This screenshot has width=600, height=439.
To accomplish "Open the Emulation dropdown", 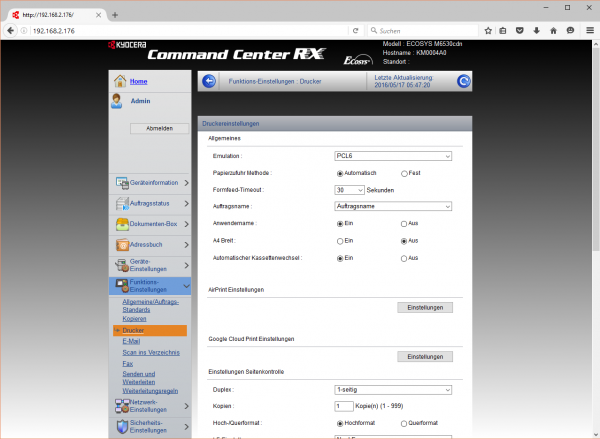I will (x=393, y=156).
